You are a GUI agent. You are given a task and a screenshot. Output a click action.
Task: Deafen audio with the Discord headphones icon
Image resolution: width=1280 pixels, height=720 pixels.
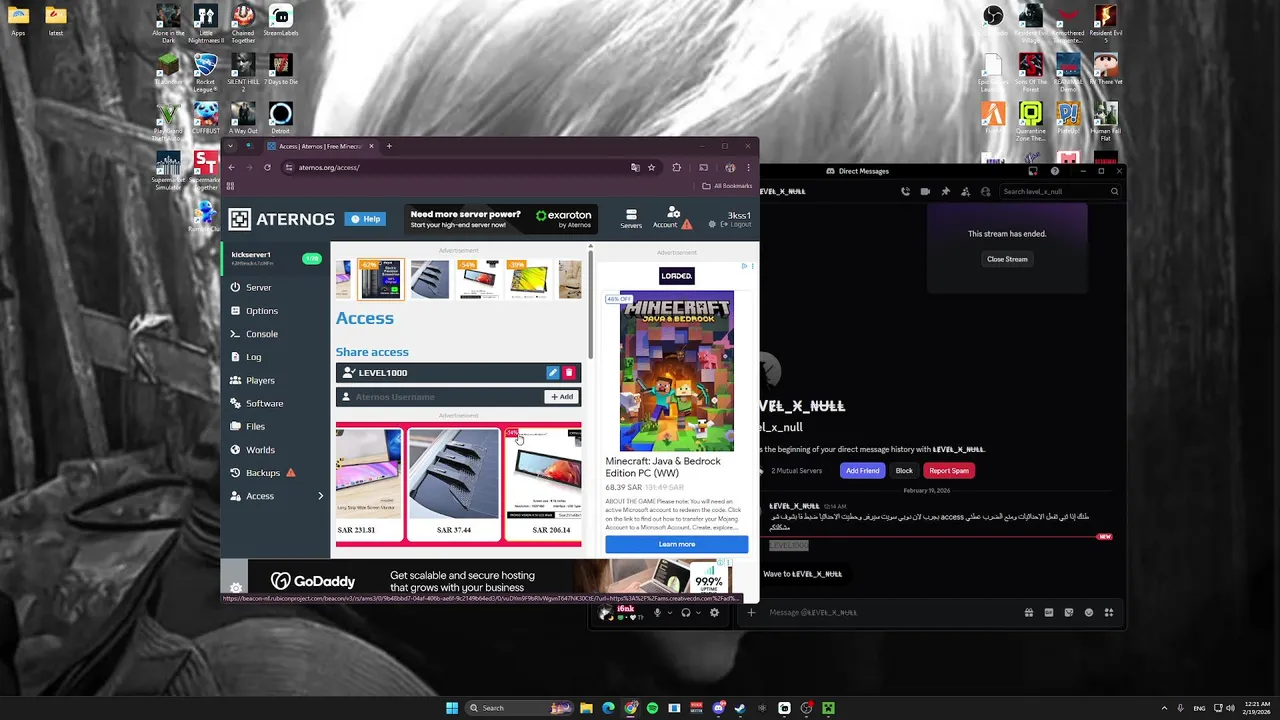coord(685,613)
